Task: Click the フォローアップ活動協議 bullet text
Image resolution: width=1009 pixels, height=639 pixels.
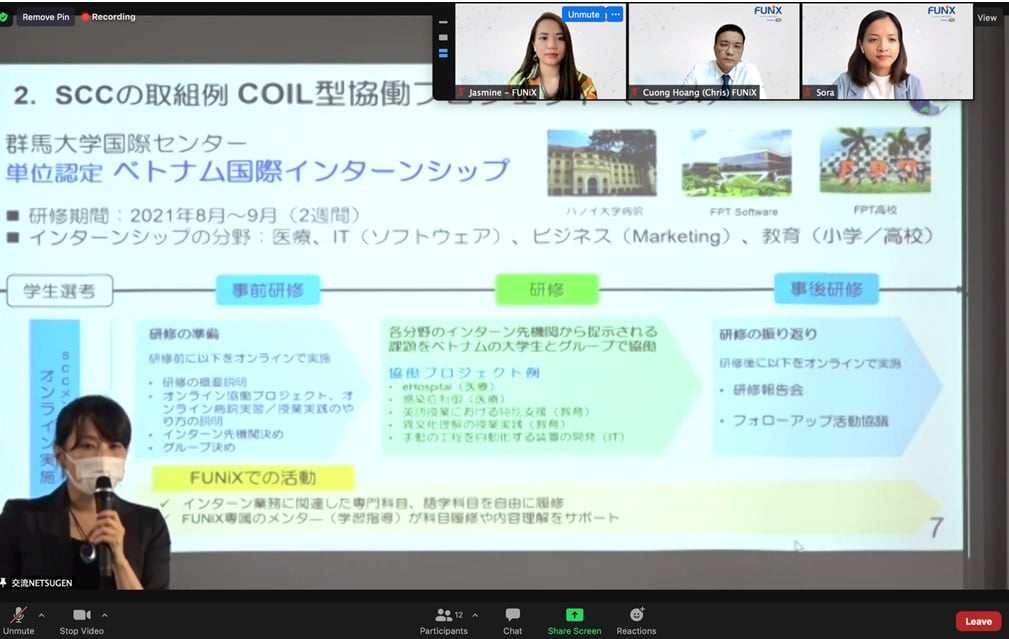Action: click(x=811, y=421)
